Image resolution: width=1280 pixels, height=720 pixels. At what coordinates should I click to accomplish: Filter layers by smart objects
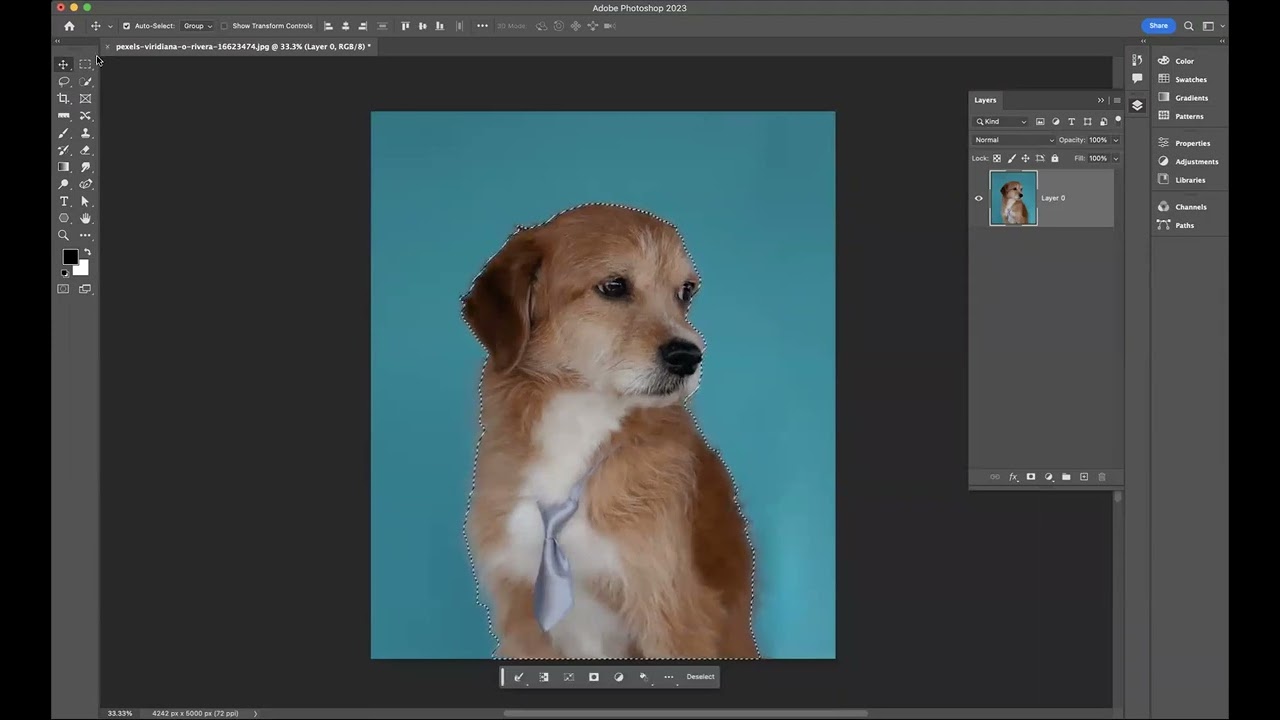pos(1104,122)
